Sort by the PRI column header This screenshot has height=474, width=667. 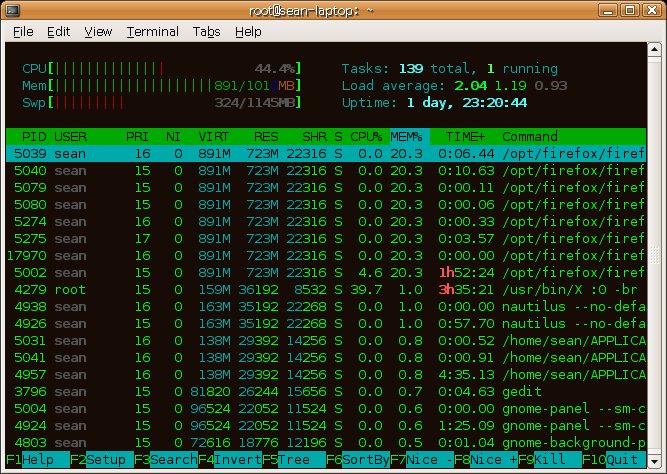pos(137,137)
